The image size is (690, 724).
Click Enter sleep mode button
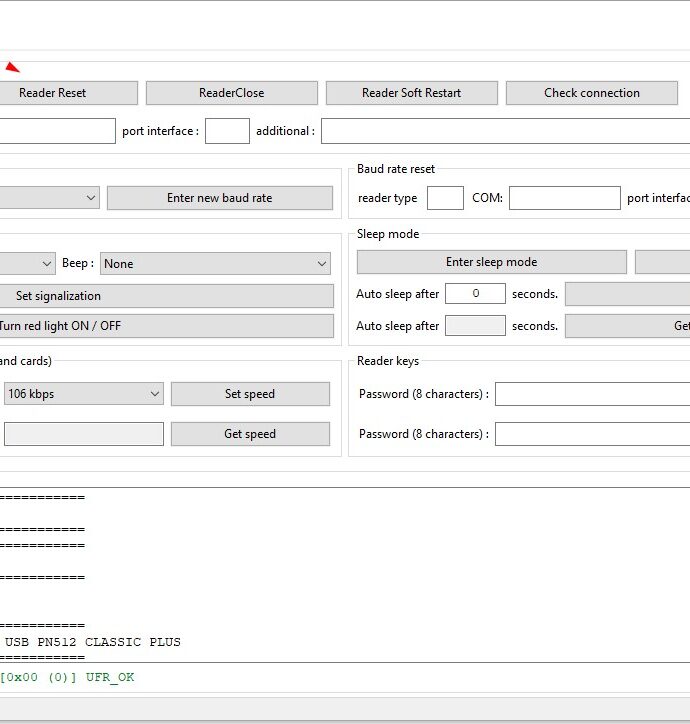coord(491,262)
